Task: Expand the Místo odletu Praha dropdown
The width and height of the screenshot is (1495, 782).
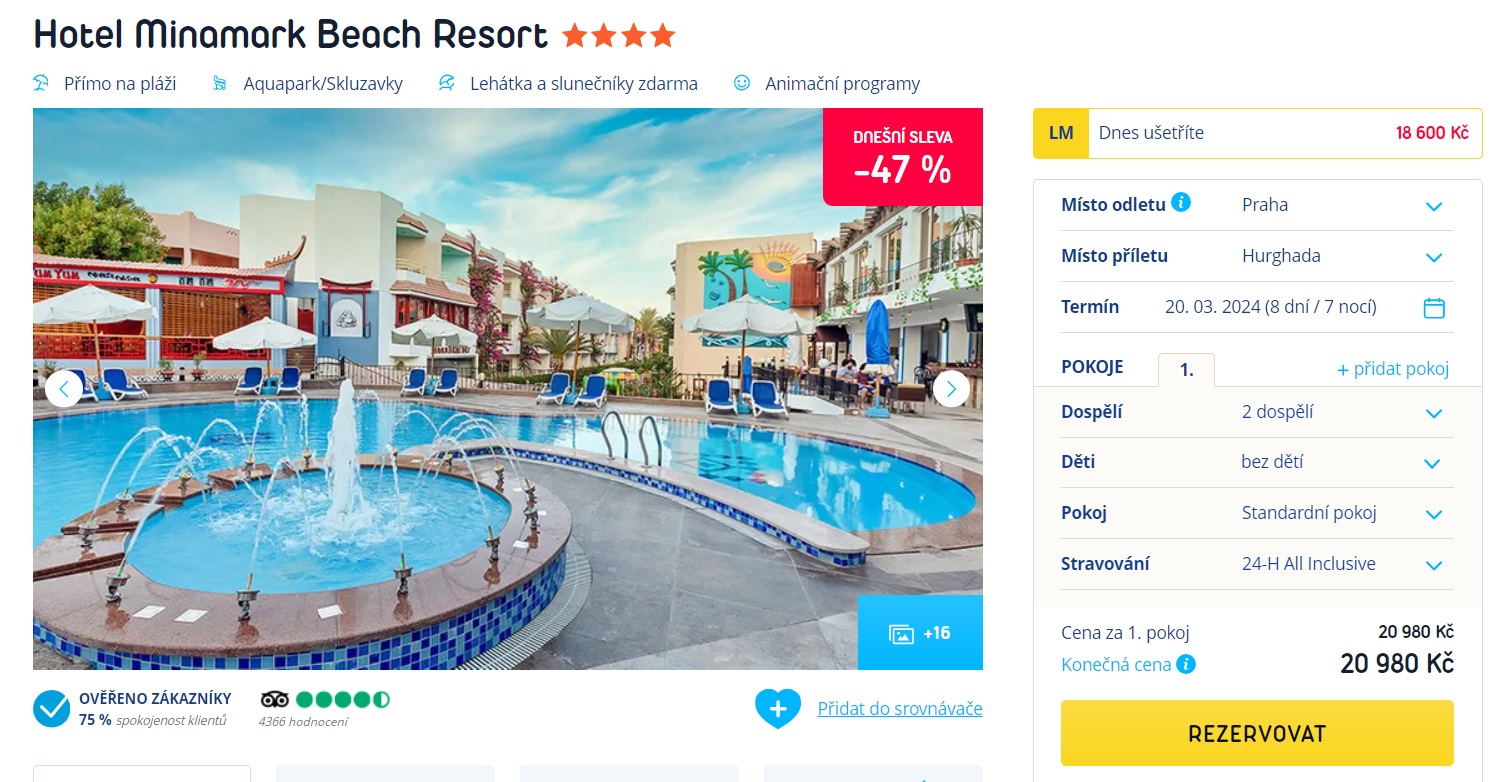Action: coord(1257,205)
